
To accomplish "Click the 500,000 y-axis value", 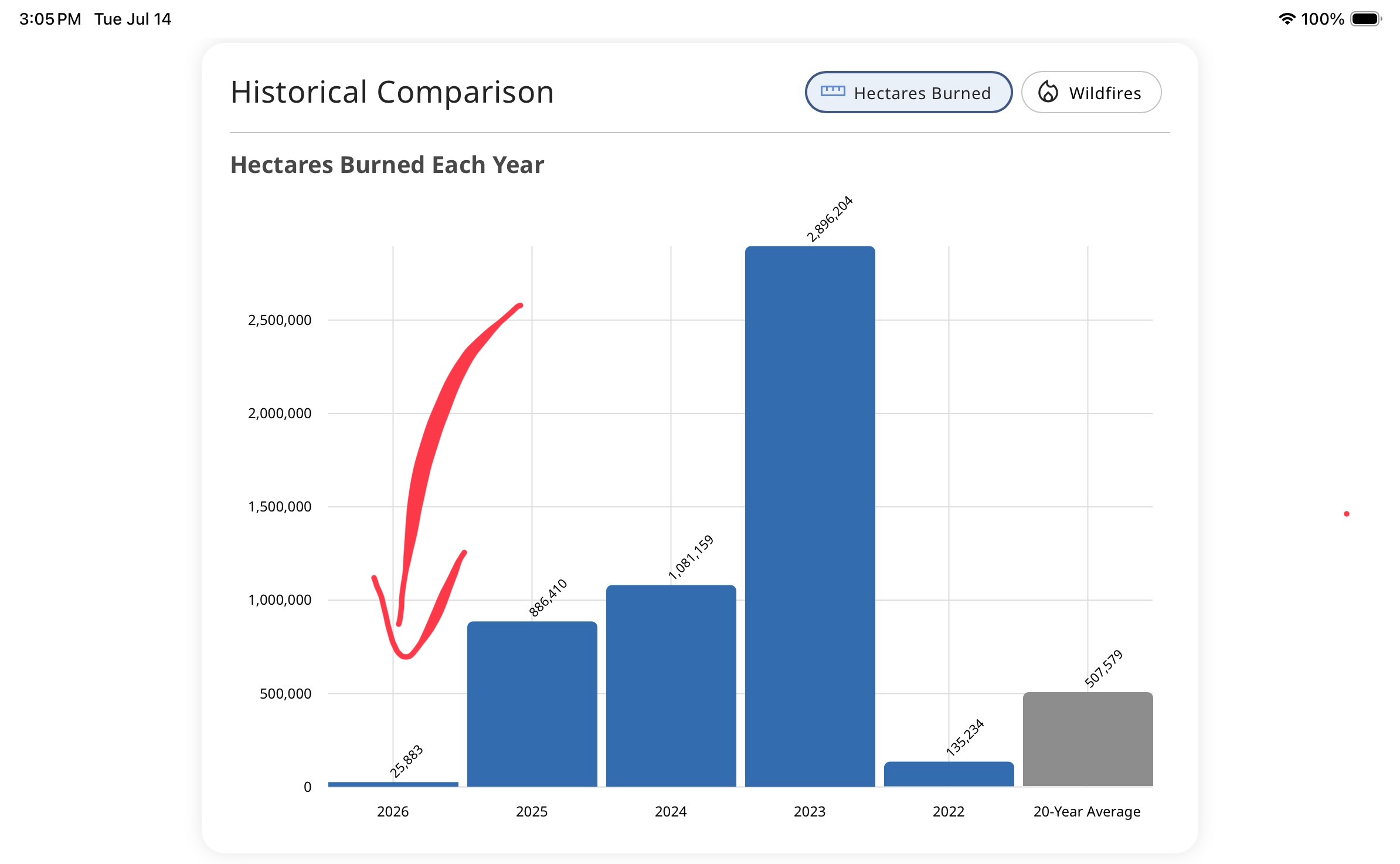I will point(286,694).
